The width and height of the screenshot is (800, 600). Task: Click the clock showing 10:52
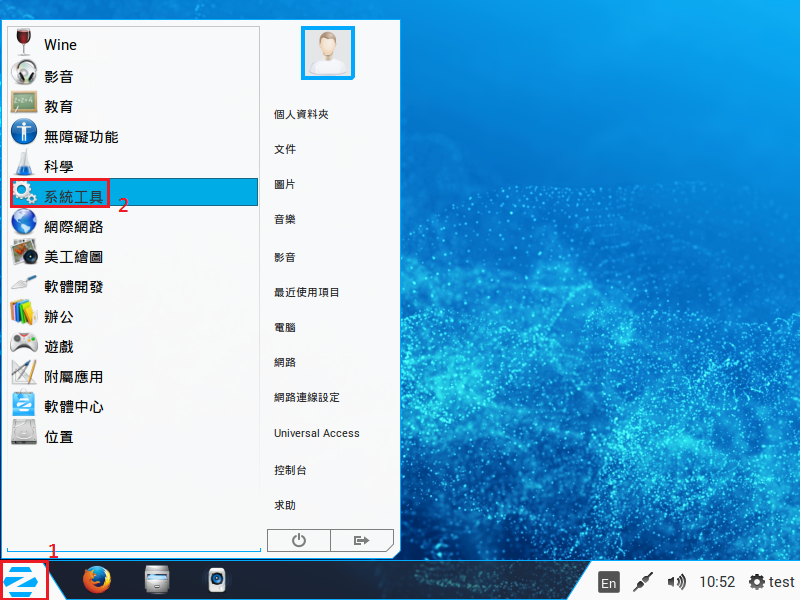pos(717,582)
